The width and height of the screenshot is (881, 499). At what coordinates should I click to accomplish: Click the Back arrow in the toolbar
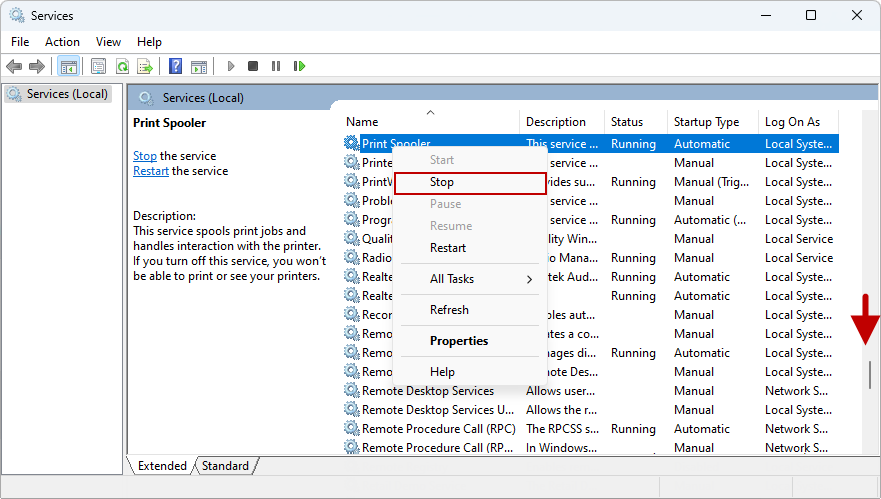[x=14, y=66]
